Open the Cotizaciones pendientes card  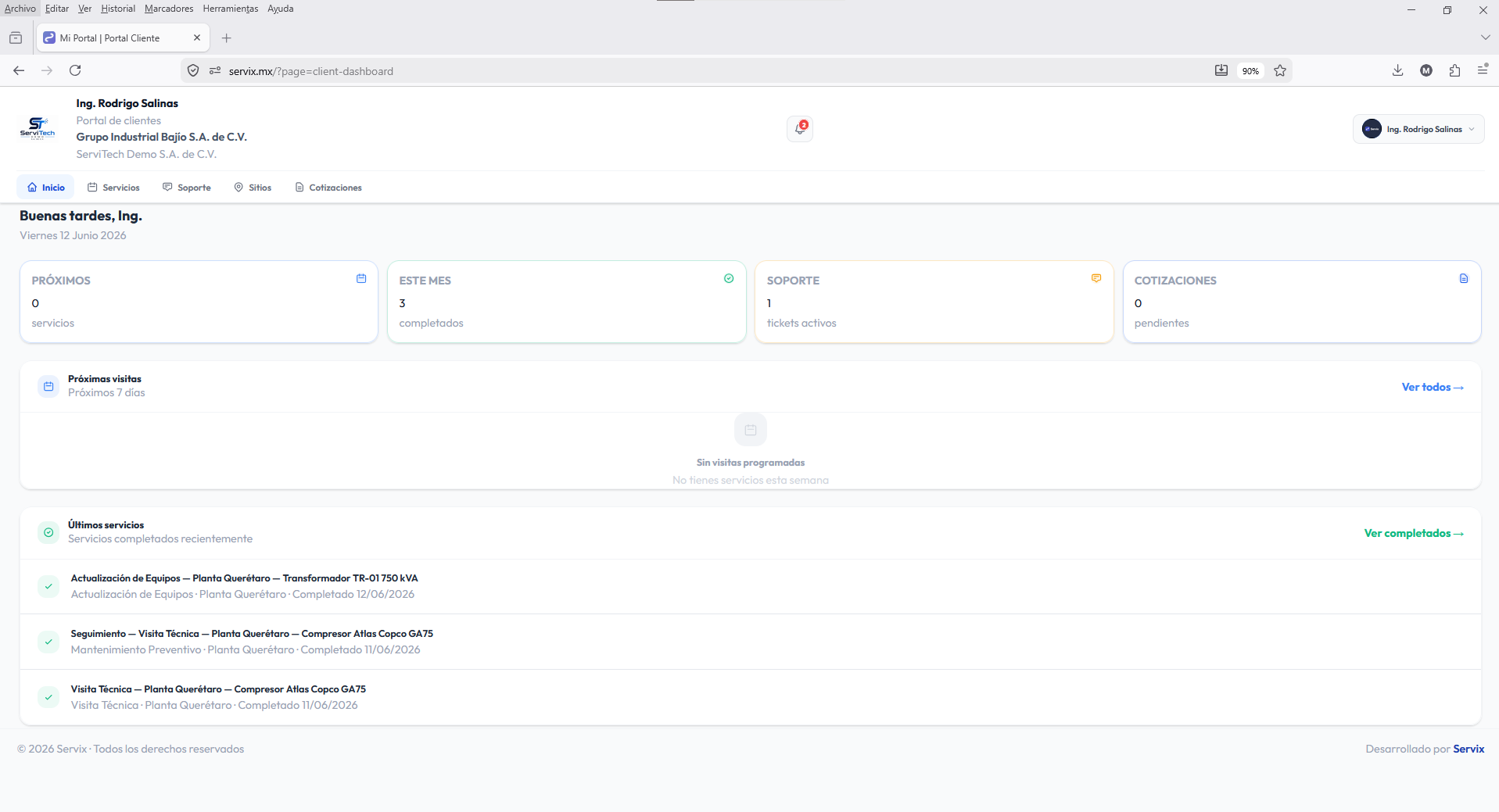tap(1302, 302)
